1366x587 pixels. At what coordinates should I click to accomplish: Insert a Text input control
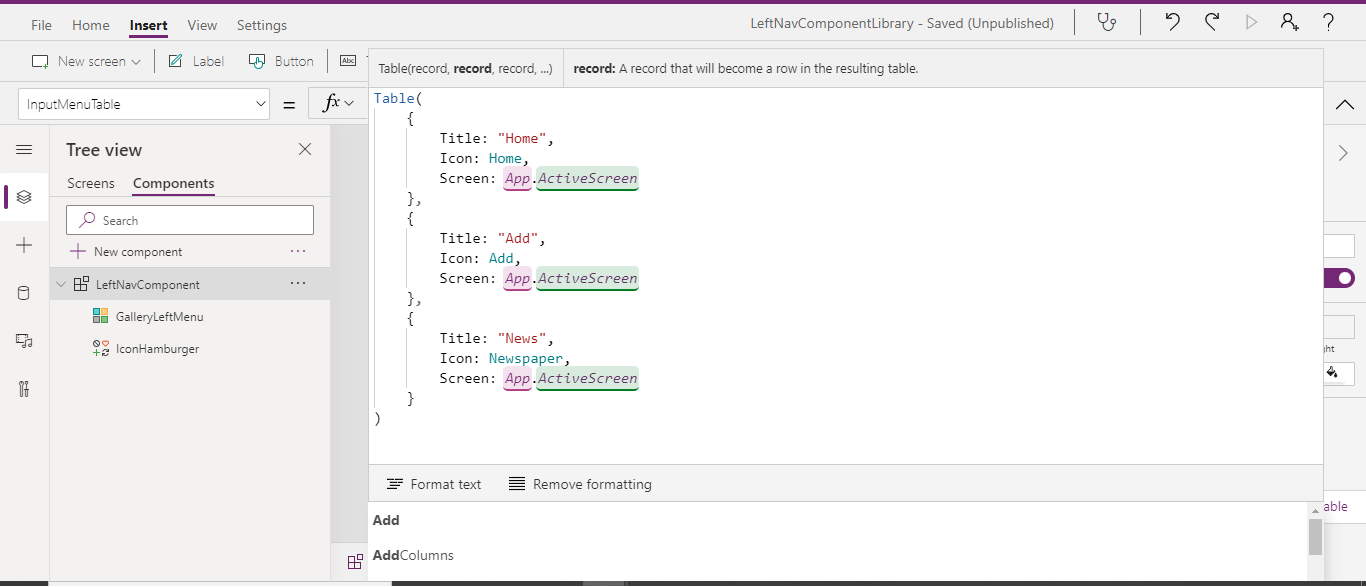349,60
